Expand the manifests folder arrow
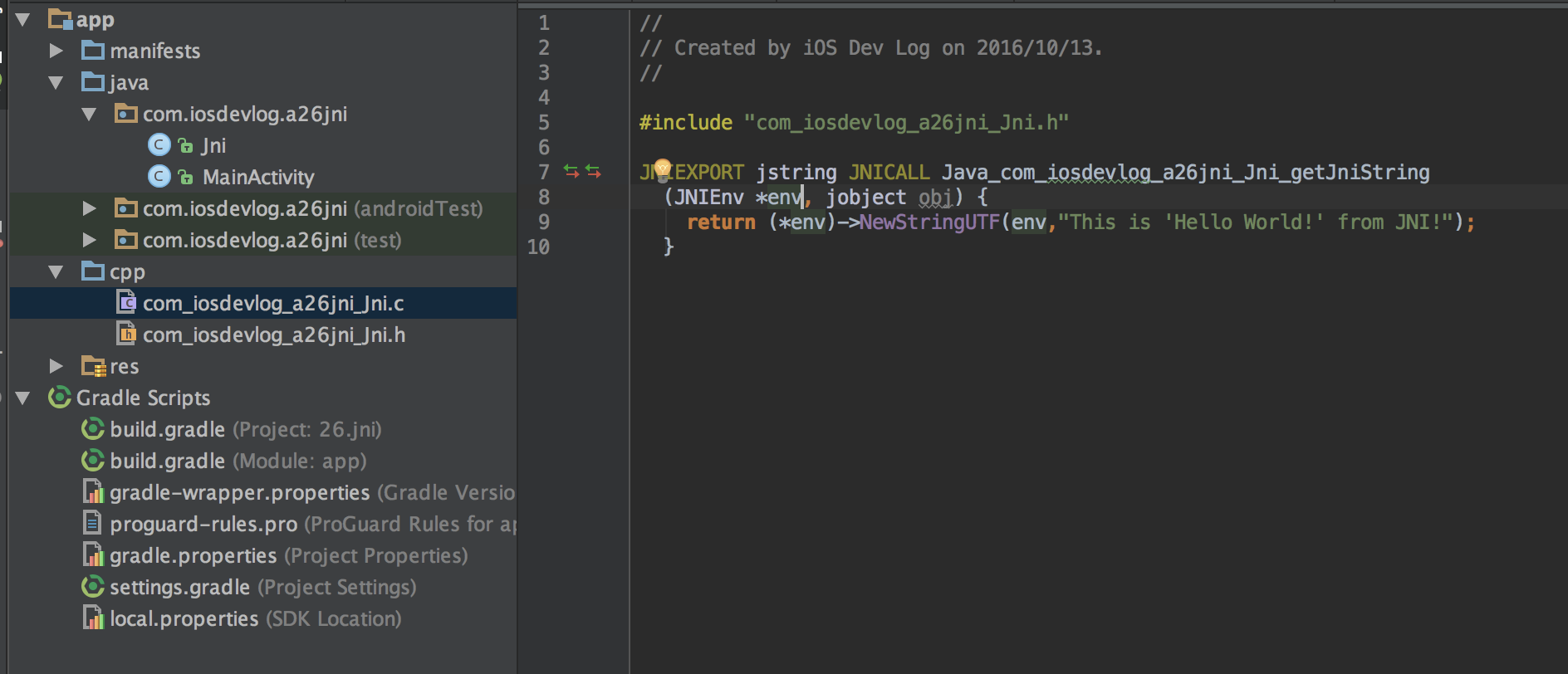 point(56,51)
